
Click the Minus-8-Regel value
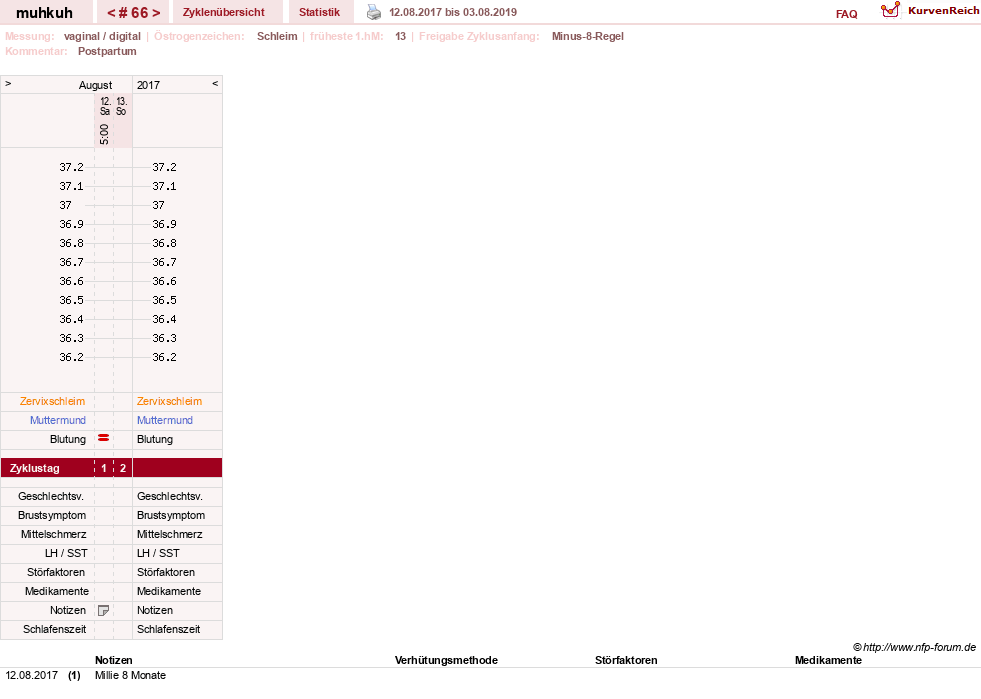[587, 36]
